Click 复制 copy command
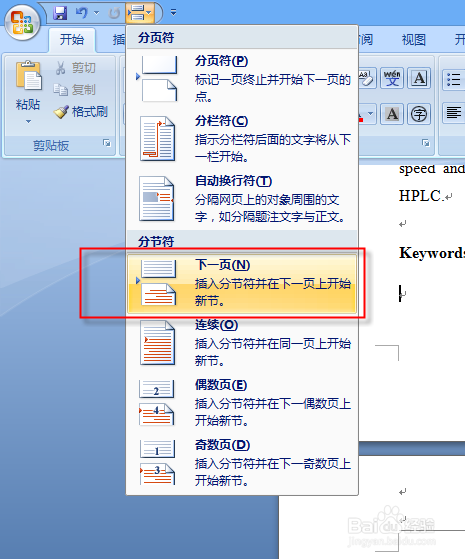Image resolution: width=465 pixels, height=559 pixels. [75, 89]
